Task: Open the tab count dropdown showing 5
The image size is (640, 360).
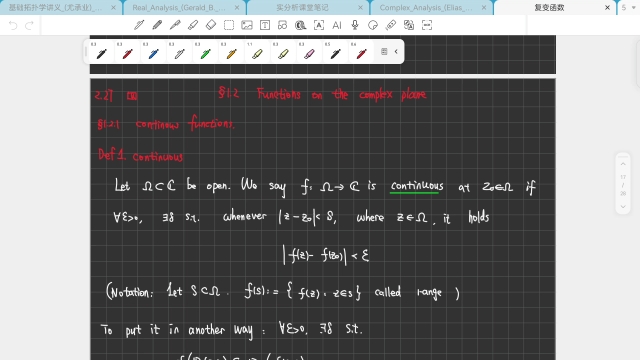Action: coord(629,7)
